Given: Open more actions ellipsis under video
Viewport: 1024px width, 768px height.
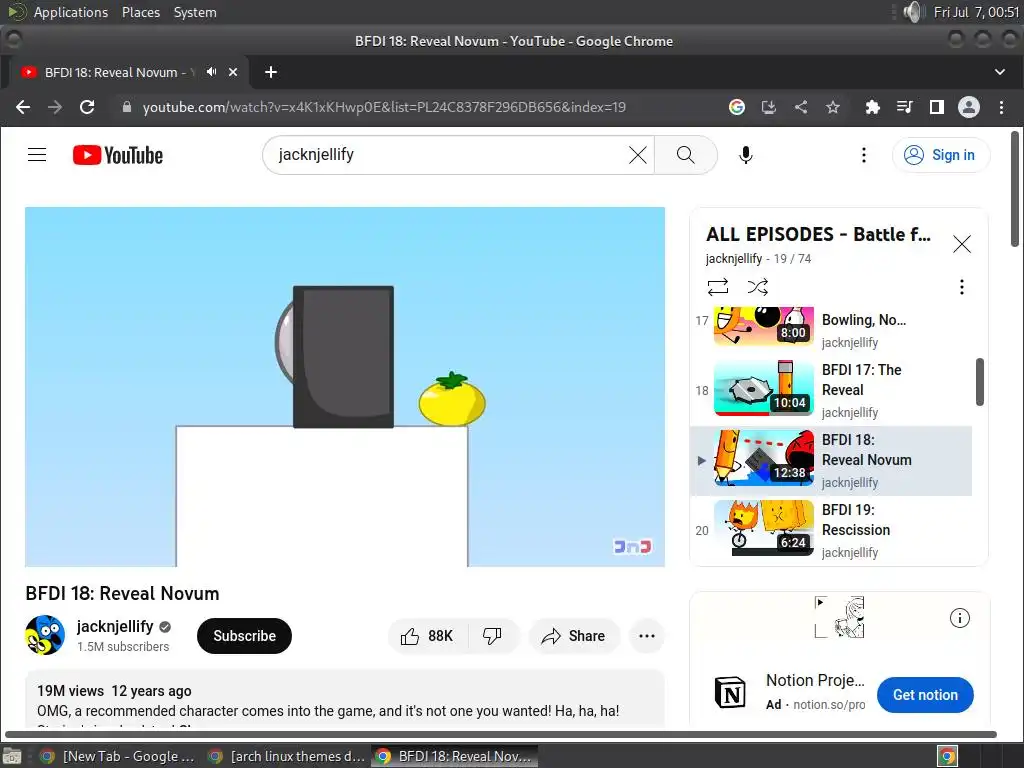Looking at the screenshot, I should point(647,636).
